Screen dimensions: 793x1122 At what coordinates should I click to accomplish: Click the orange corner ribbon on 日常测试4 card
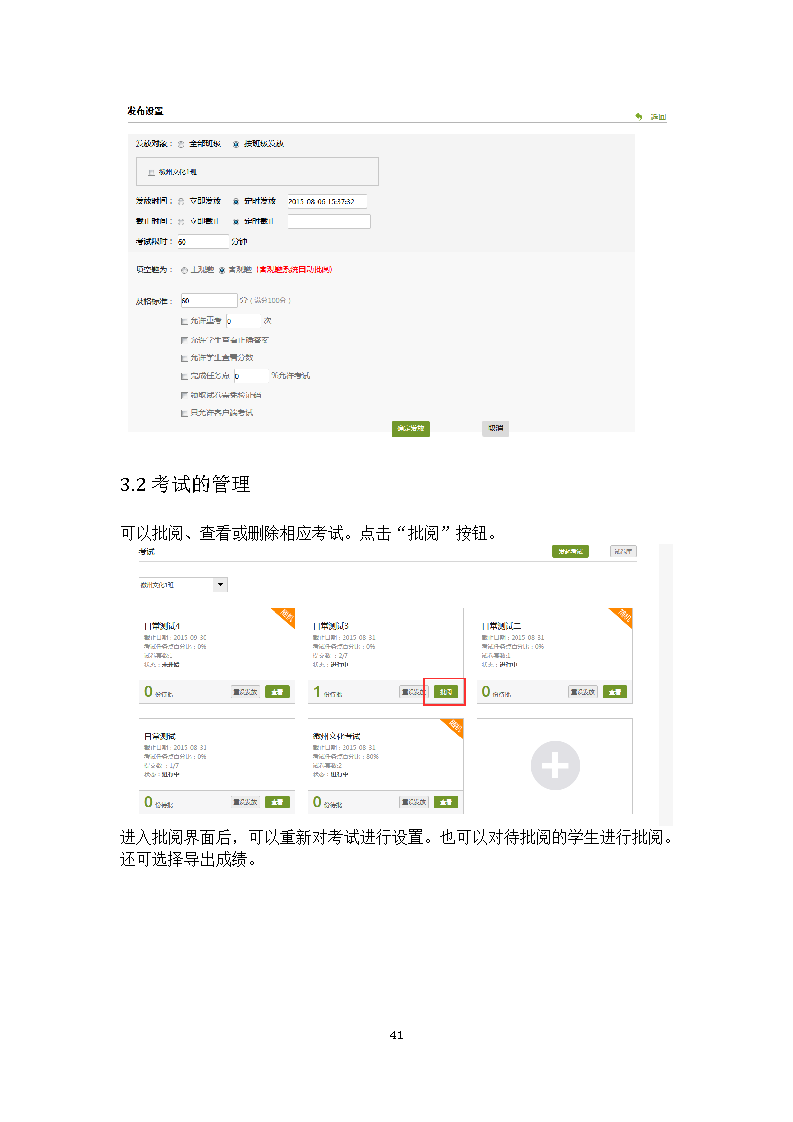pyautogui.click(x=285, y=616)
